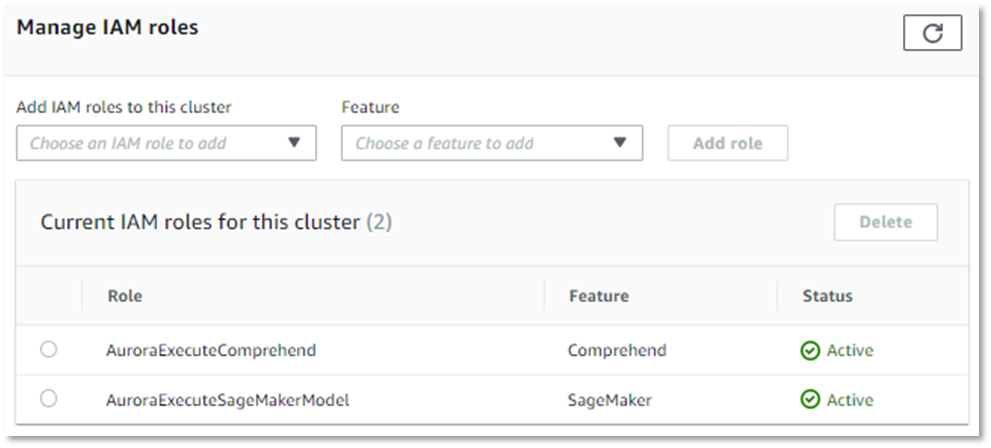This screenshot has height=448, width=991.
Task: Click the Feature column header
Action: tap(598, 296)
